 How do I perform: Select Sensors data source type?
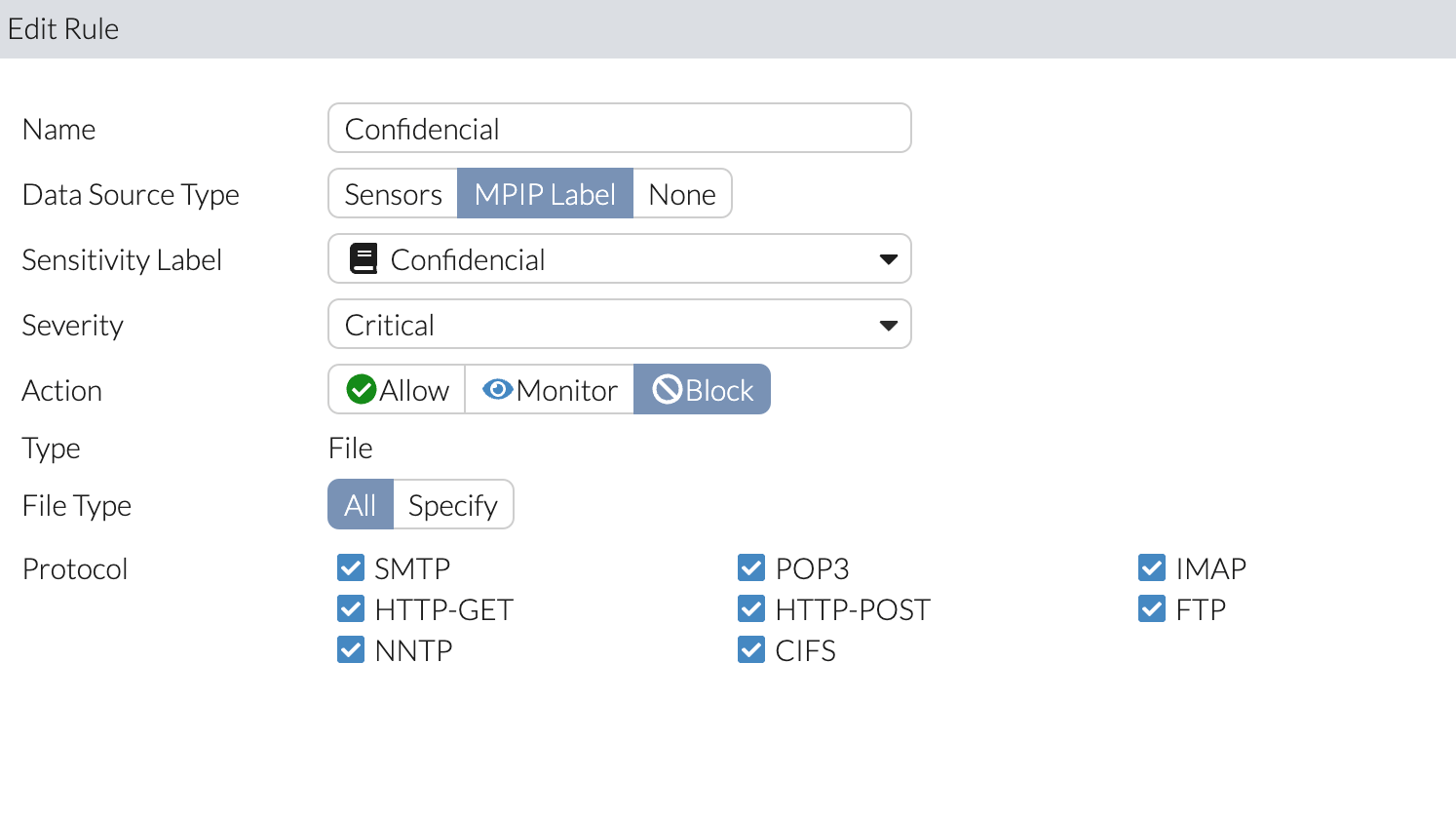coord(393,194)
